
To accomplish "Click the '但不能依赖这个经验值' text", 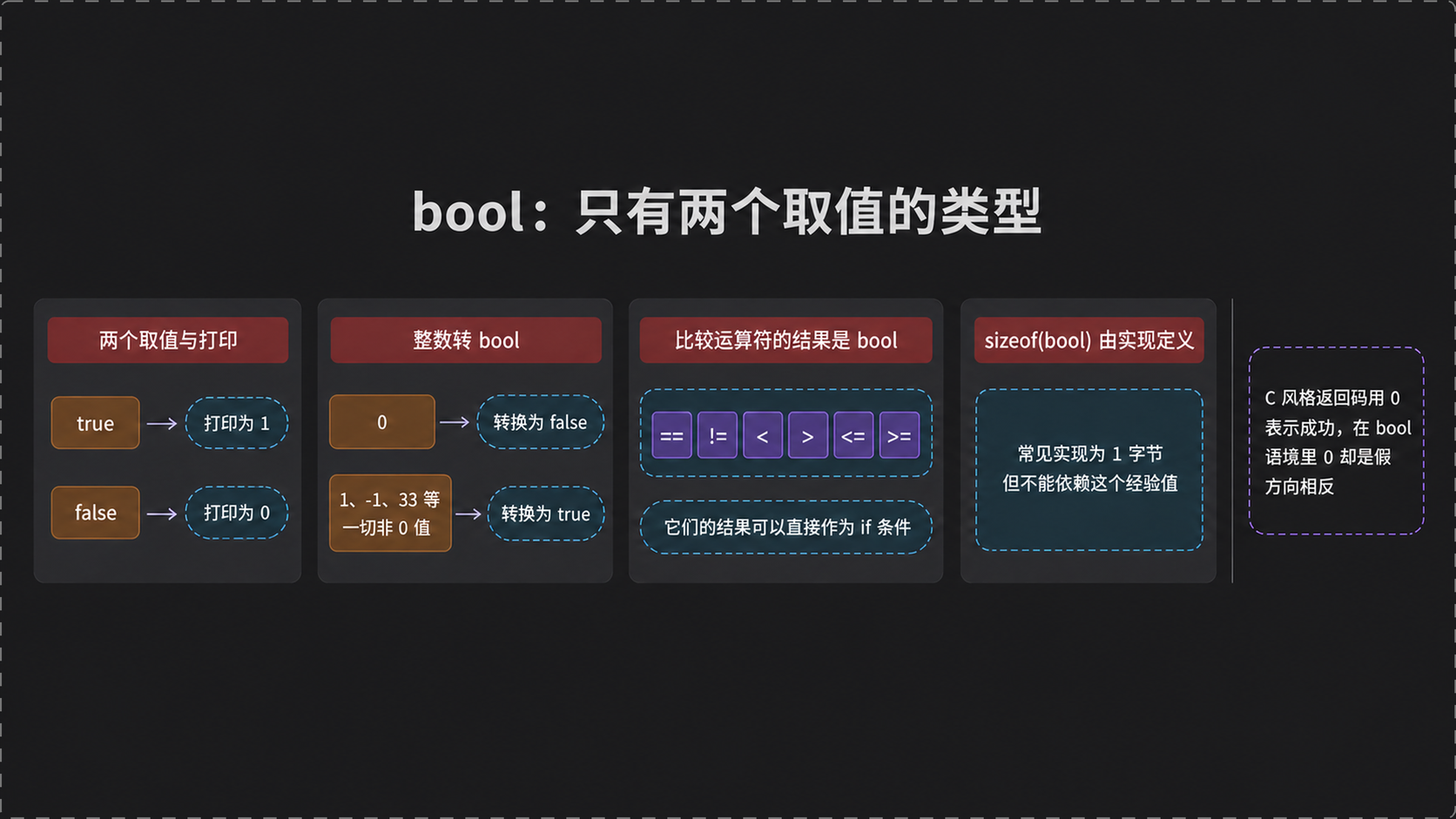I will click(1089, 483).
